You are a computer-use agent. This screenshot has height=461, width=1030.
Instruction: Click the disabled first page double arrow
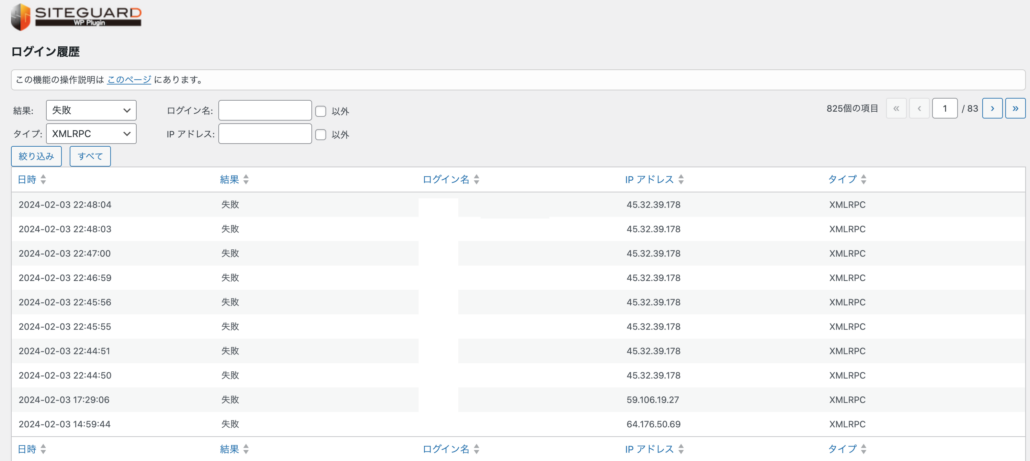(x=896, y=108)
